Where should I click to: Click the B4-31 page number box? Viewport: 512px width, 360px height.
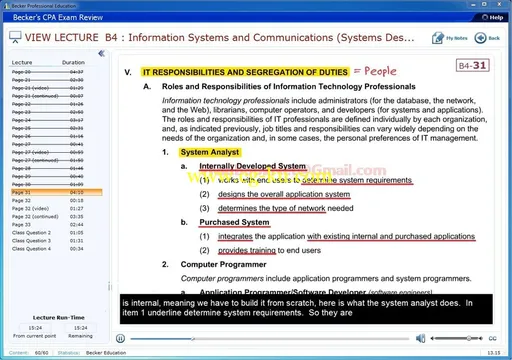click(473, 65)
